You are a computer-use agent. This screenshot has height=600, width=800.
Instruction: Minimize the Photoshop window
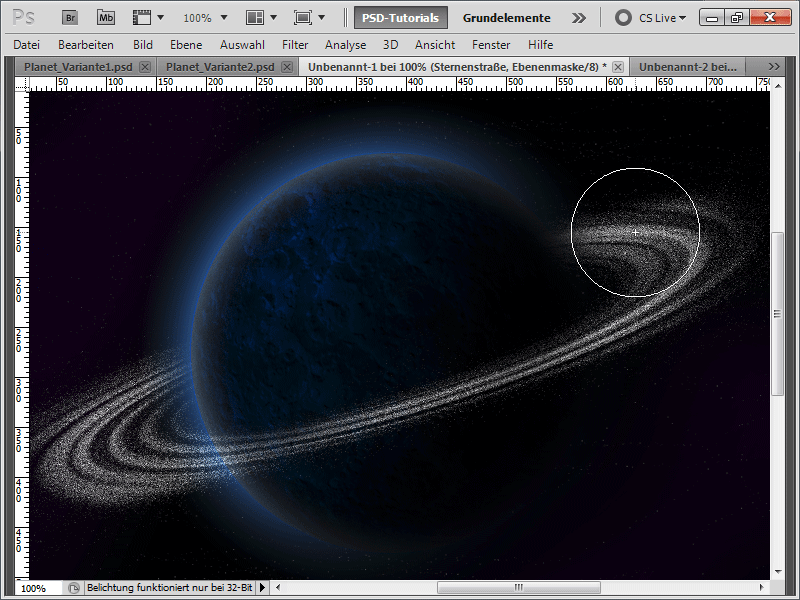click(712, 18)
